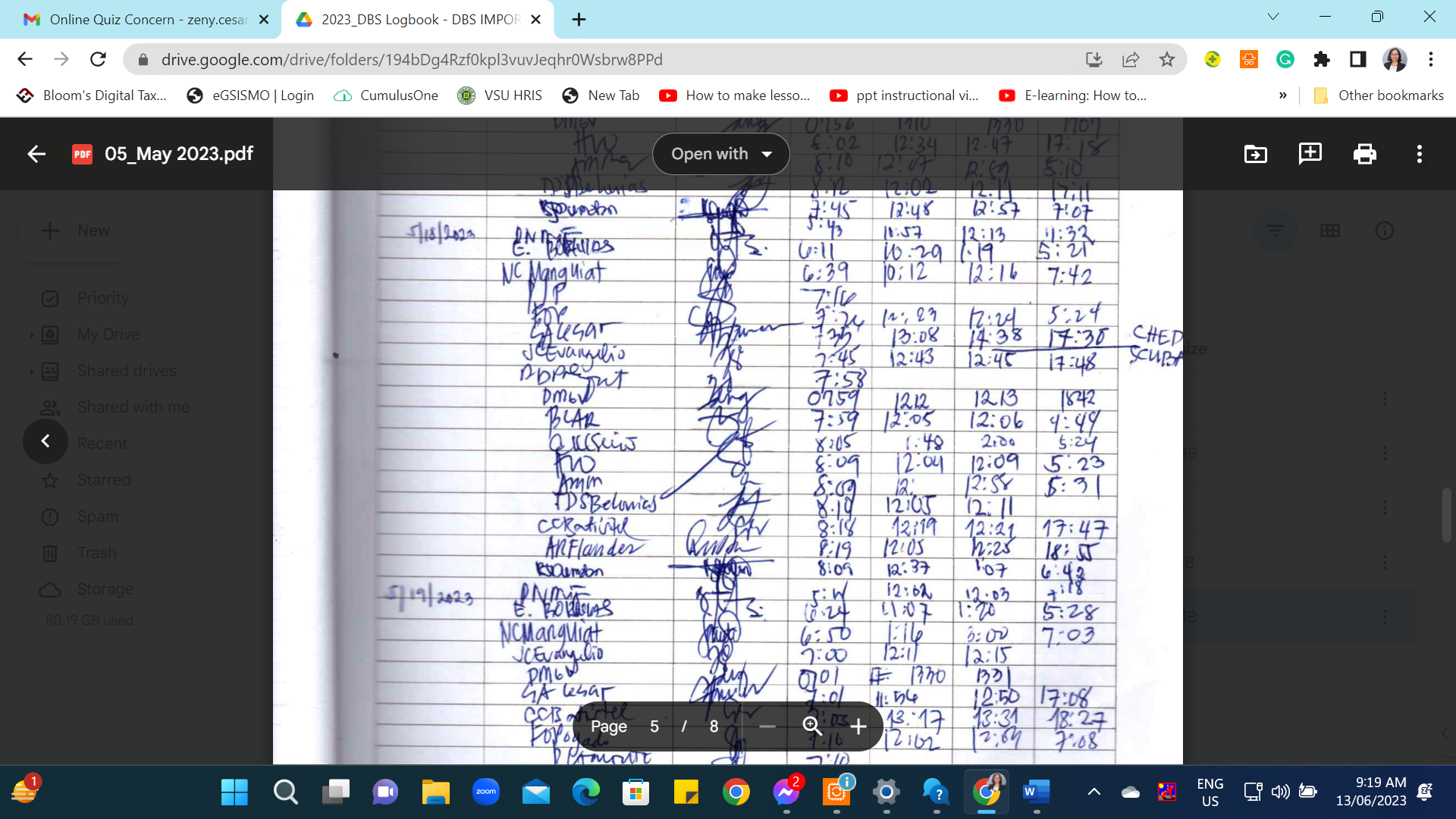
Task: Show hidden system tray icons chevron
Action: (1094, 792)
